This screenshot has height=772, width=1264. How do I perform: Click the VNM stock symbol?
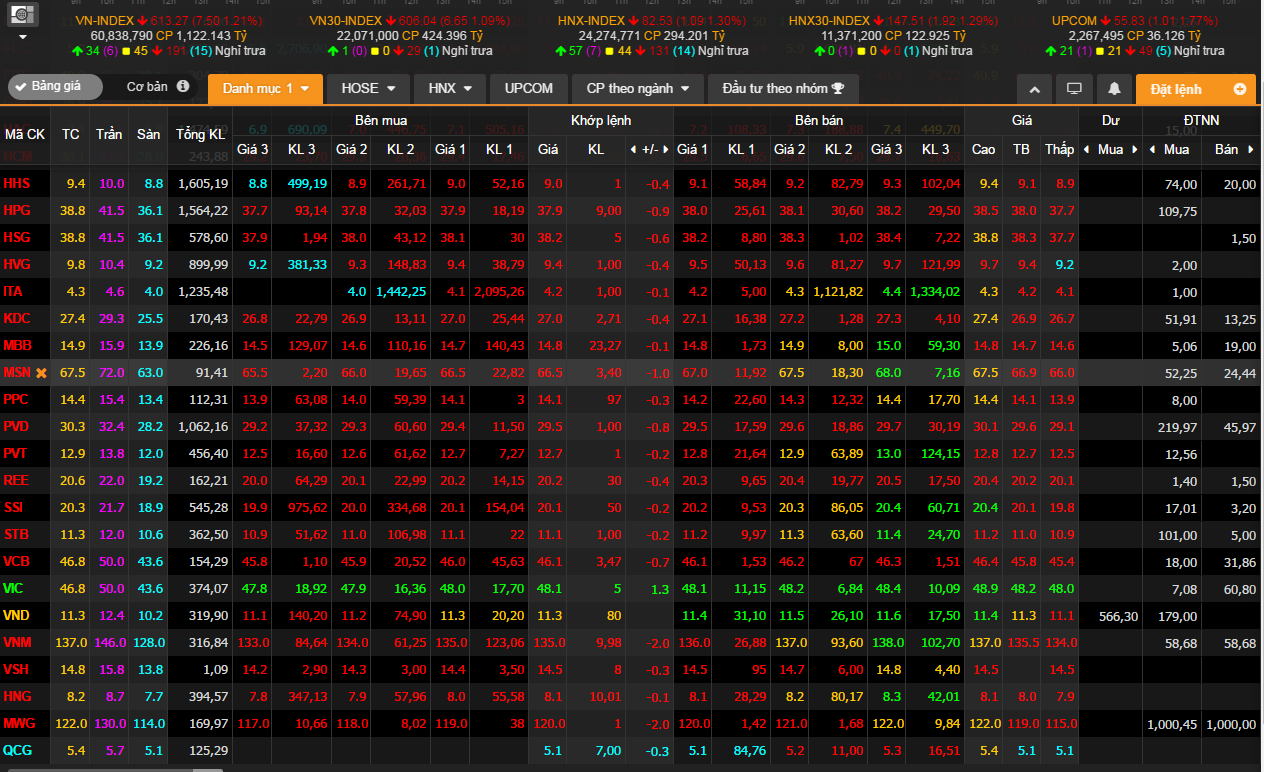coord(17,641)
